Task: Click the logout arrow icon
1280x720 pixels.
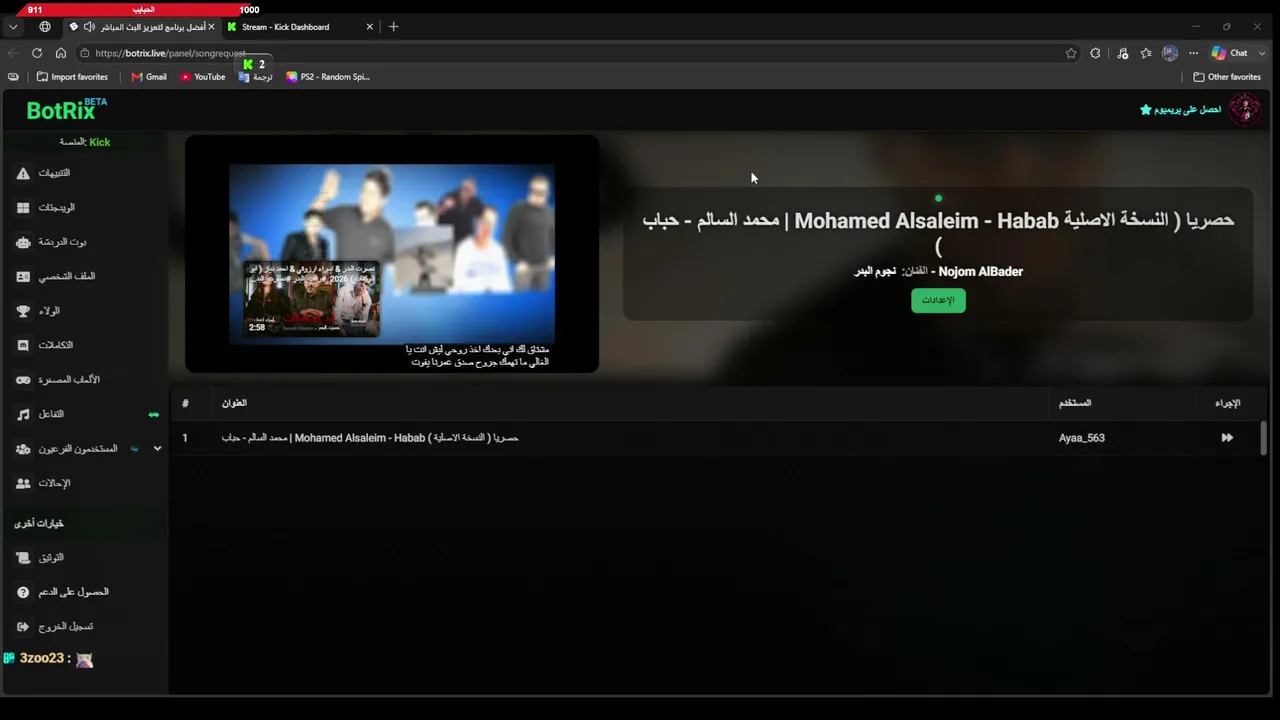Action: click(x=23, y=626)
